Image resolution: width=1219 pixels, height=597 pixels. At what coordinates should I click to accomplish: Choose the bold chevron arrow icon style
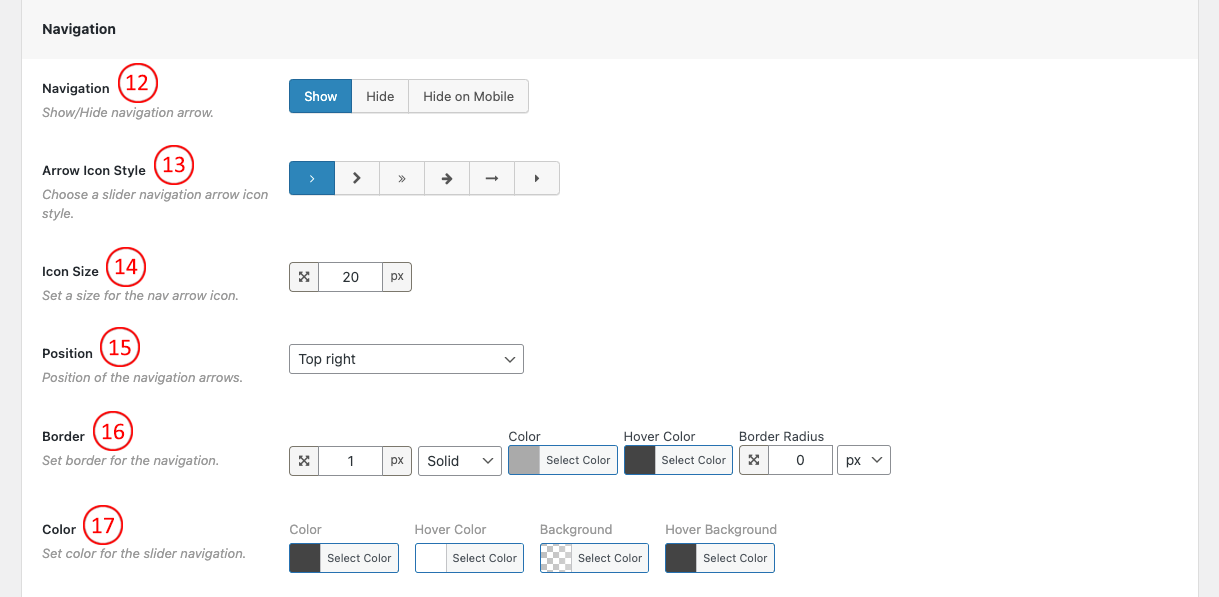click(357, 178)
